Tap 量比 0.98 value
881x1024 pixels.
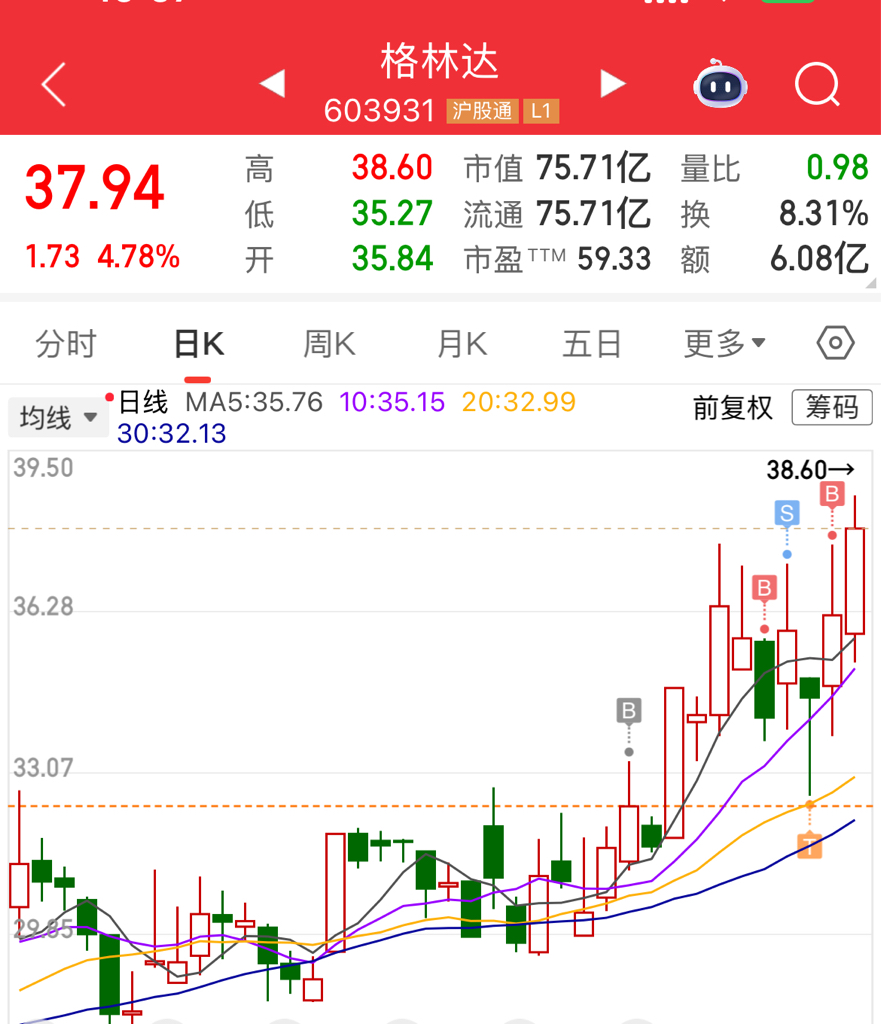pyautogui.click(x=837, y=168)
